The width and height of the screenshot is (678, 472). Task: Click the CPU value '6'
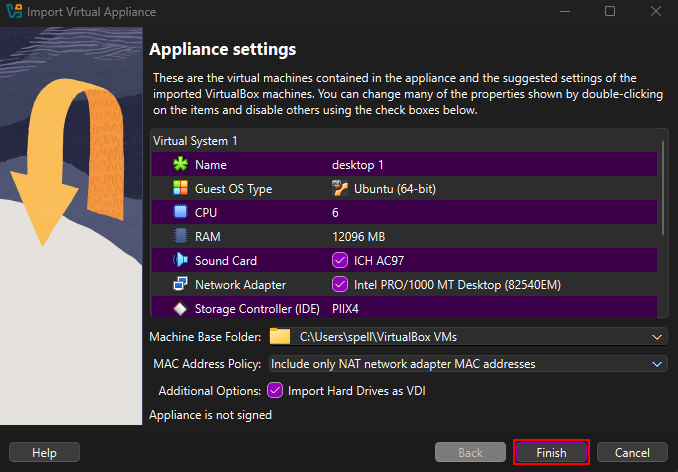[335, 213]
